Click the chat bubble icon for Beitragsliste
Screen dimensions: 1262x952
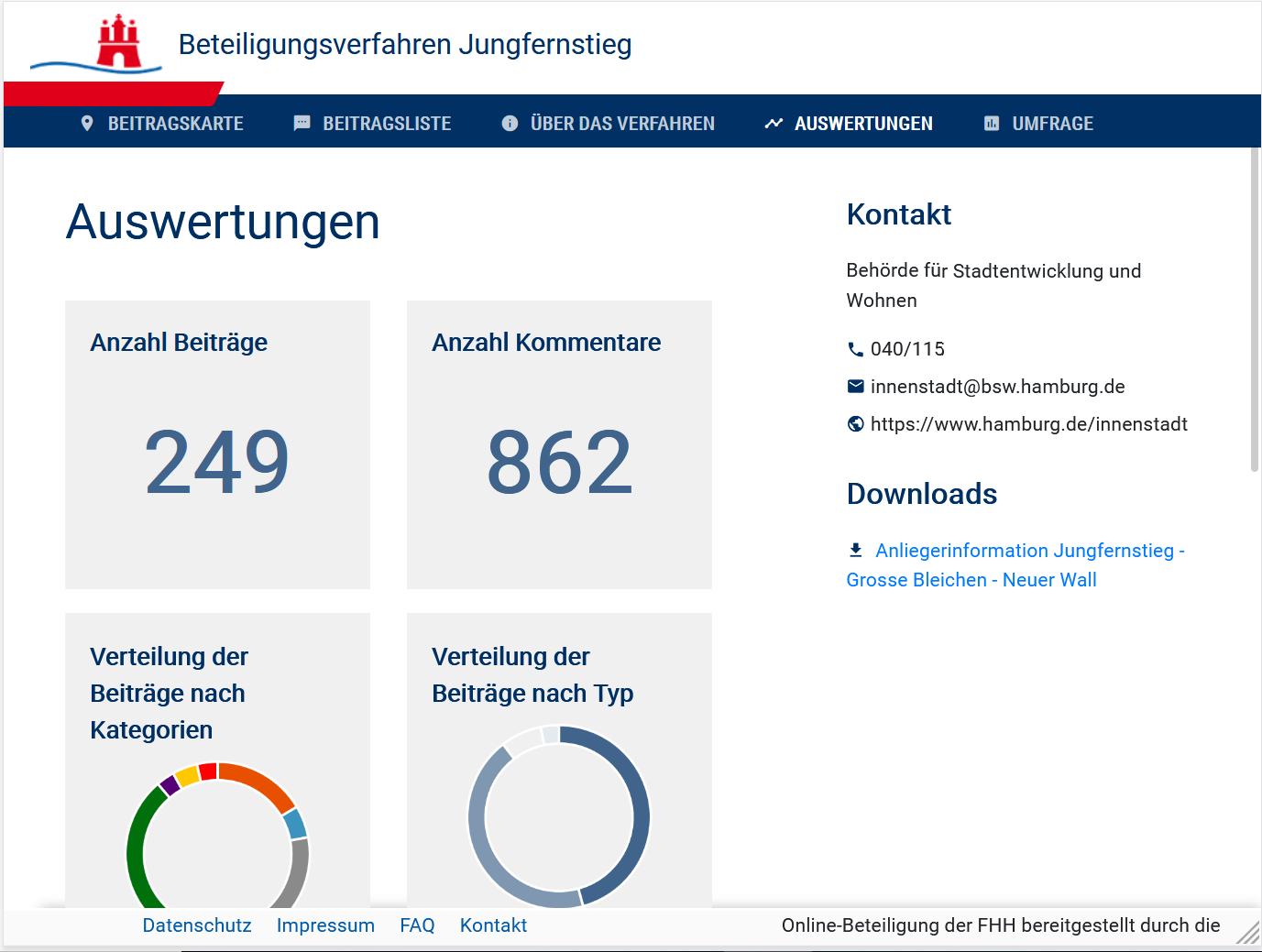302,123
